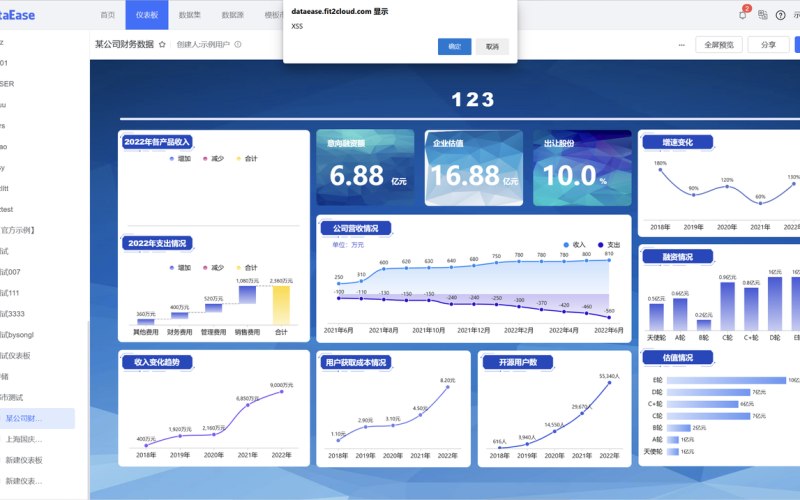Viewport: 800px width, 500px height.
Task: Toggle 支出 legend in 公司营收情况 chart
Action: click(609, 245)
